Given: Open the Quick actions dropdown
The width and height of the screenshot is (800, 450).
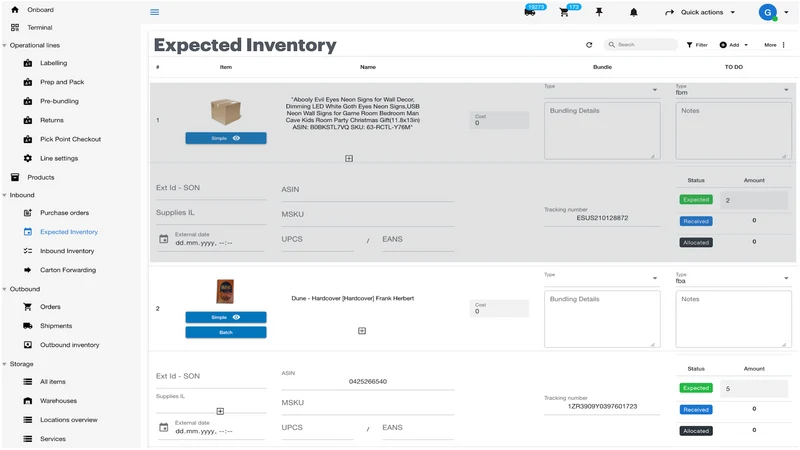Looking at the screenshot, I should (700, 12).
